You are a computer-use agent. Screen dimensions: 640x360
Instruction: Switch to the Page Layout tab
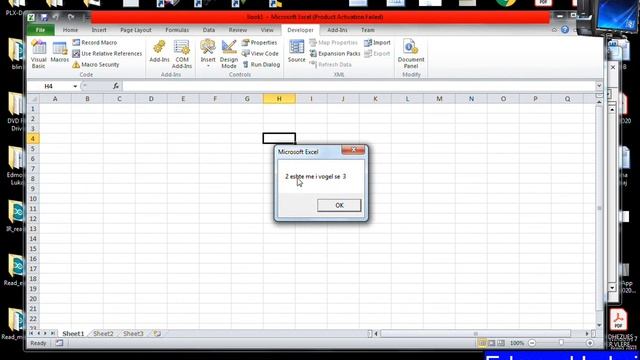[x=136, y=30]
